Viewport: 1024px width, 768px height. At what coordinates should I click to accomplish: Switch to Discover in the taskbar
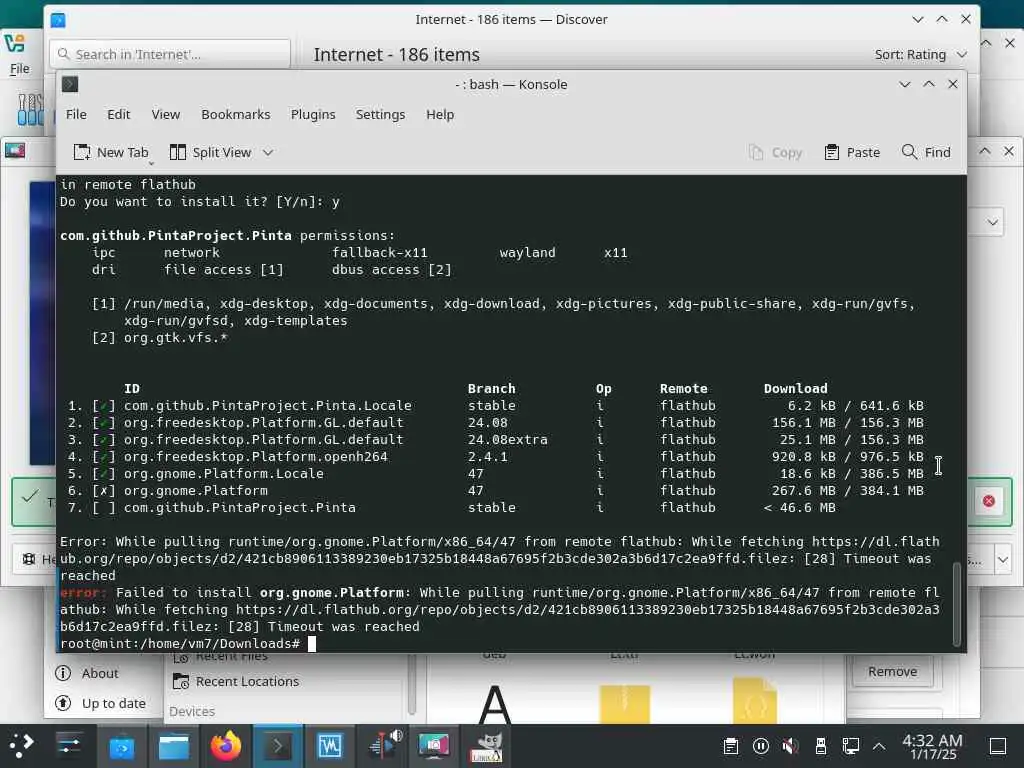click(x=121, y=746)
